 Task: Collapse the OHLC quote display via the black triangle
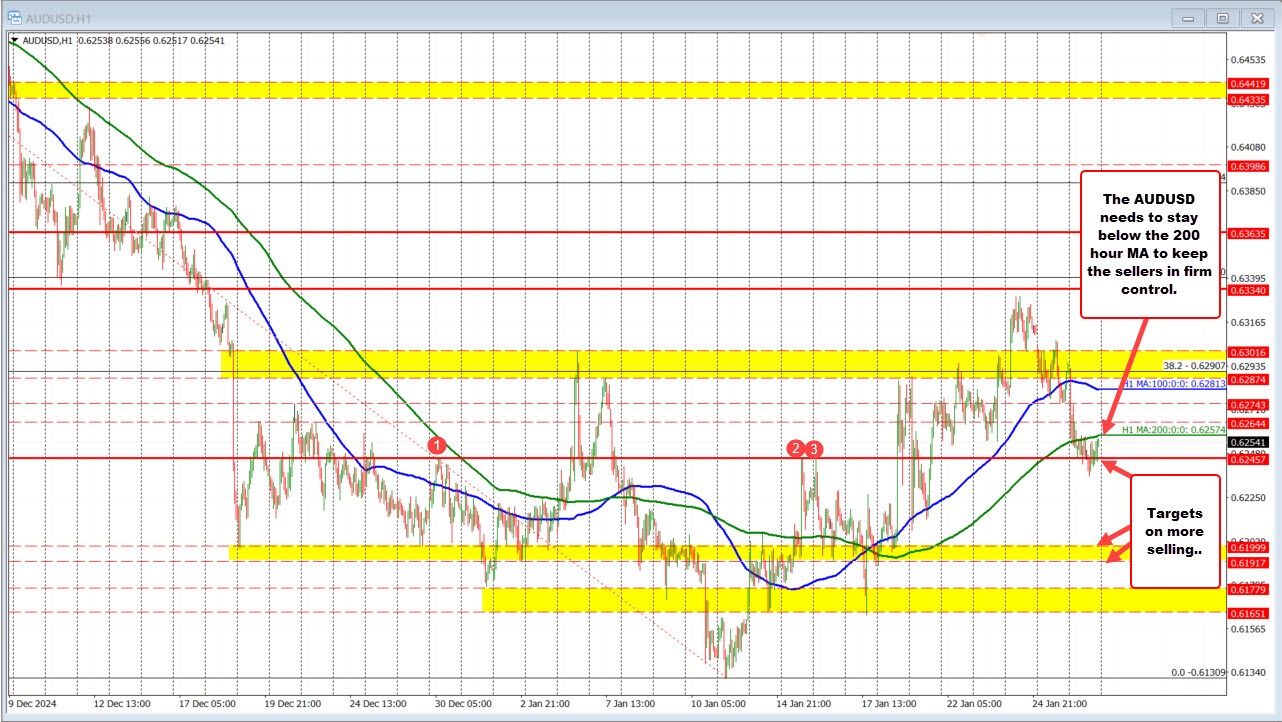13,41
